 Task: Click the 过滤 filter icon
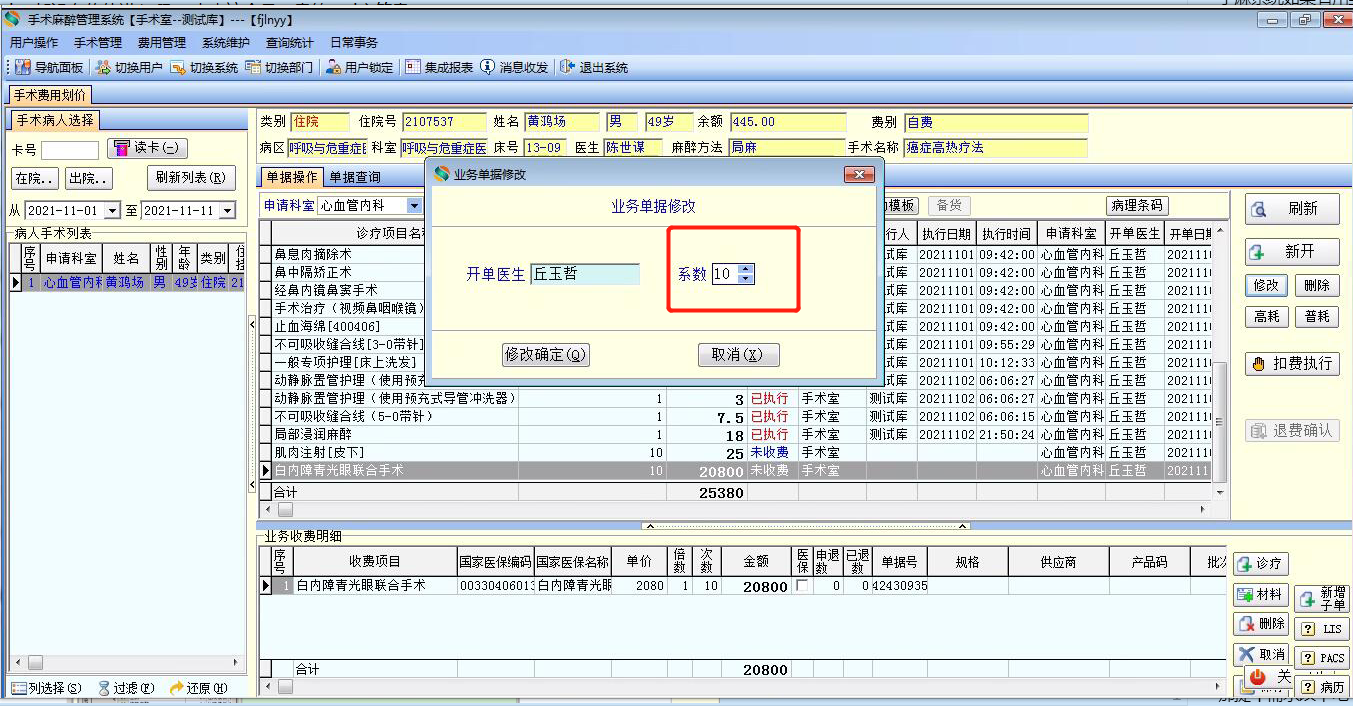(x=126, y=688)
